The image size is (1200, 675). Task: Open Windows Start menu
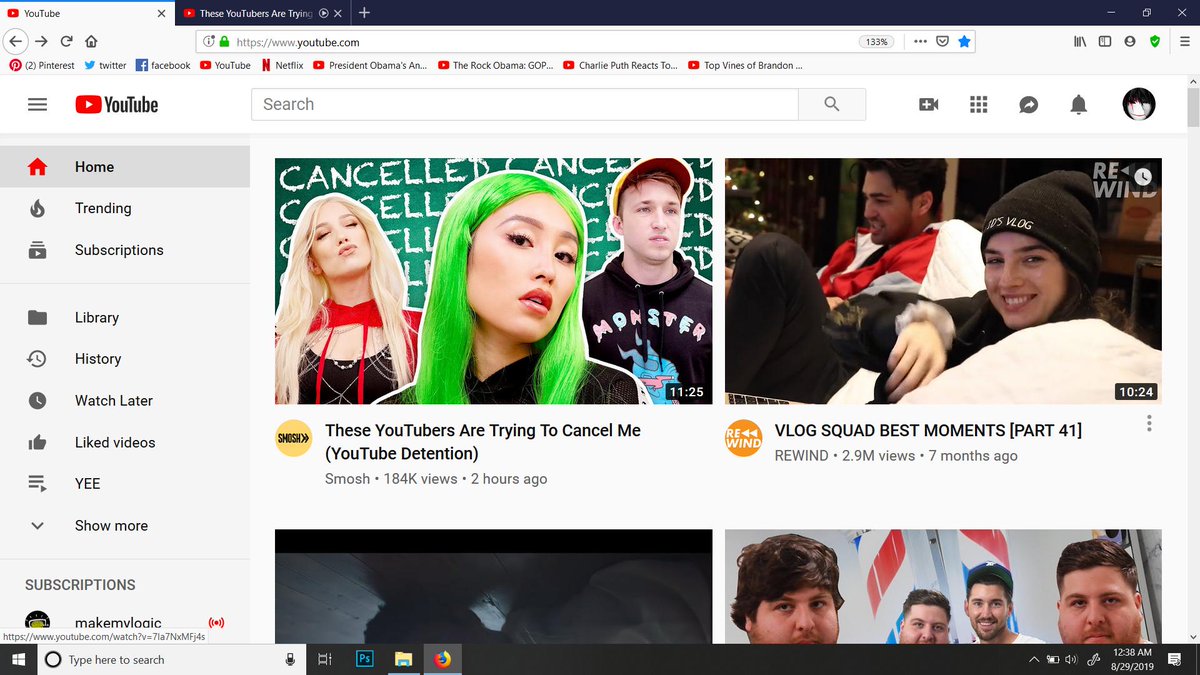(18, 659)
